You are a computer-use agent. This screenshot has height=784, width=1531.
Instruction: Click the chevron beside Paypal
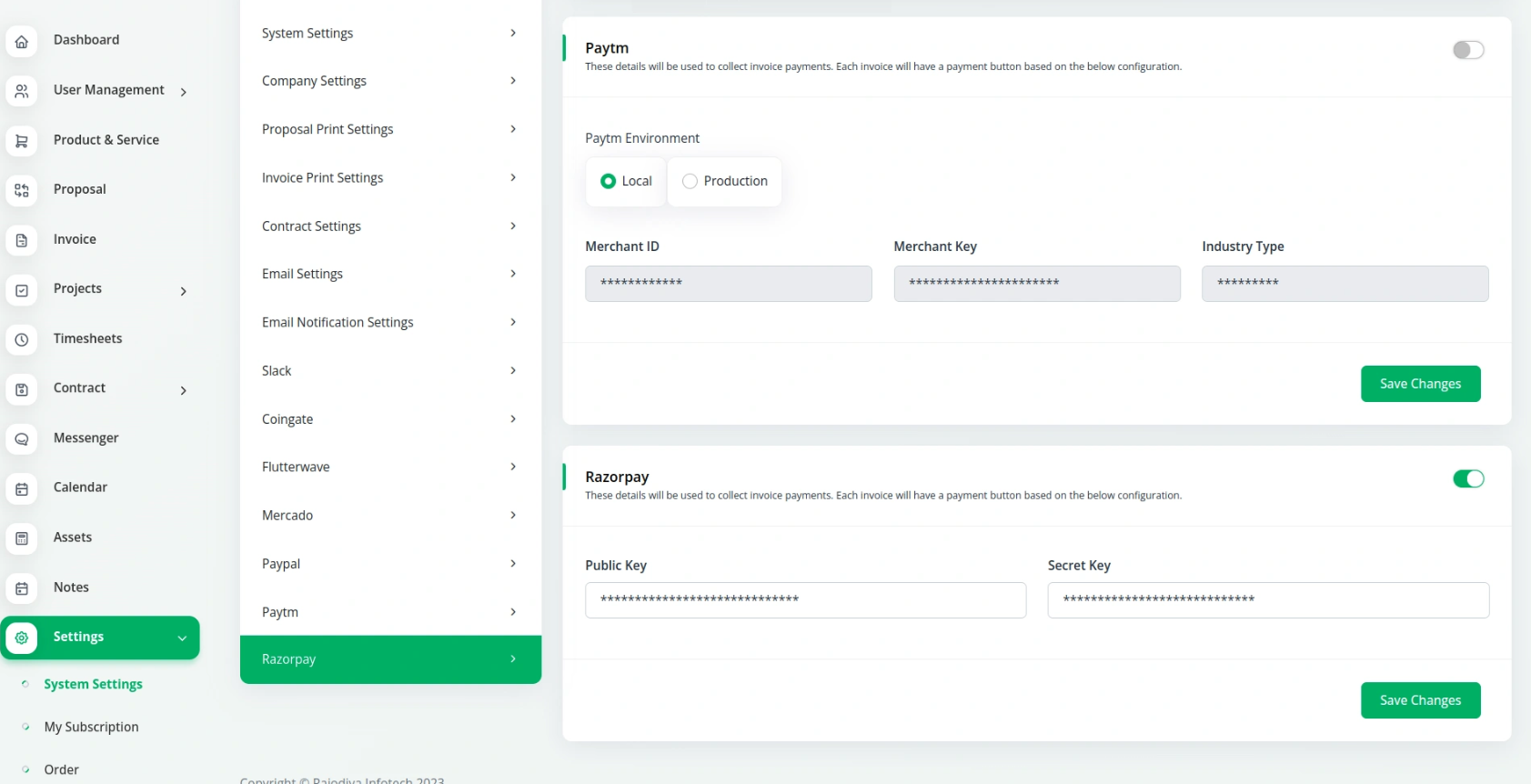pyautogui.click(x=513, y=564)
